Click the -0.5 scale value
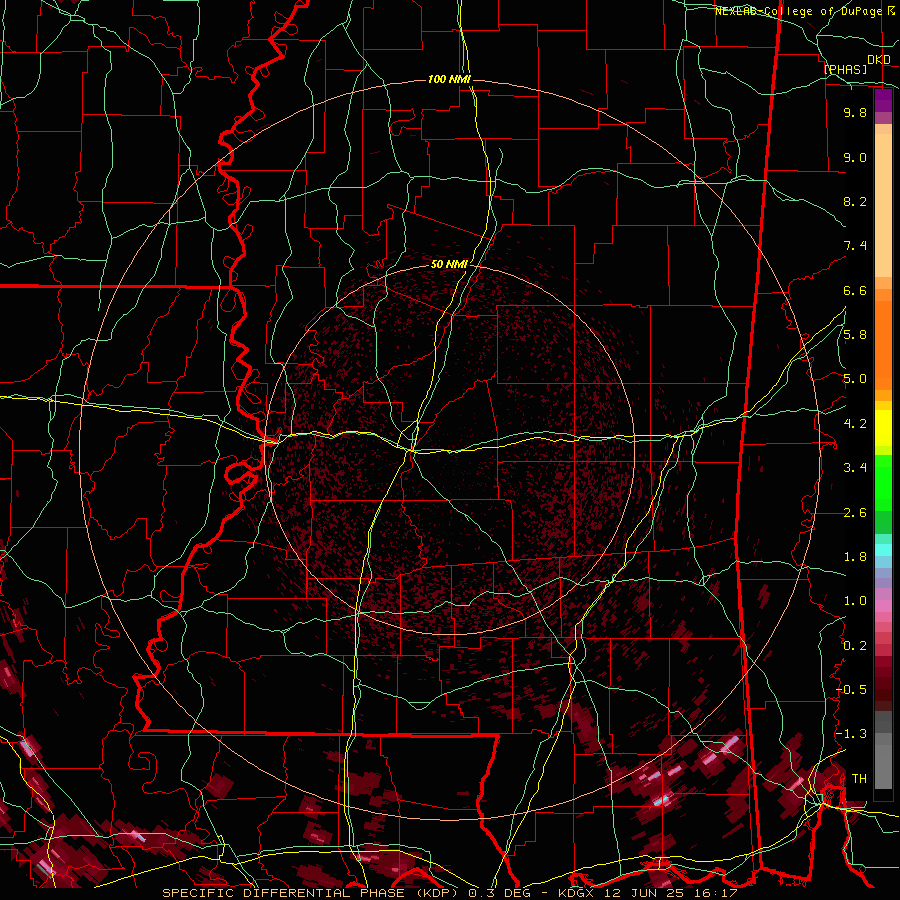Viewport: 900px width, 900px height. (851, 690)
